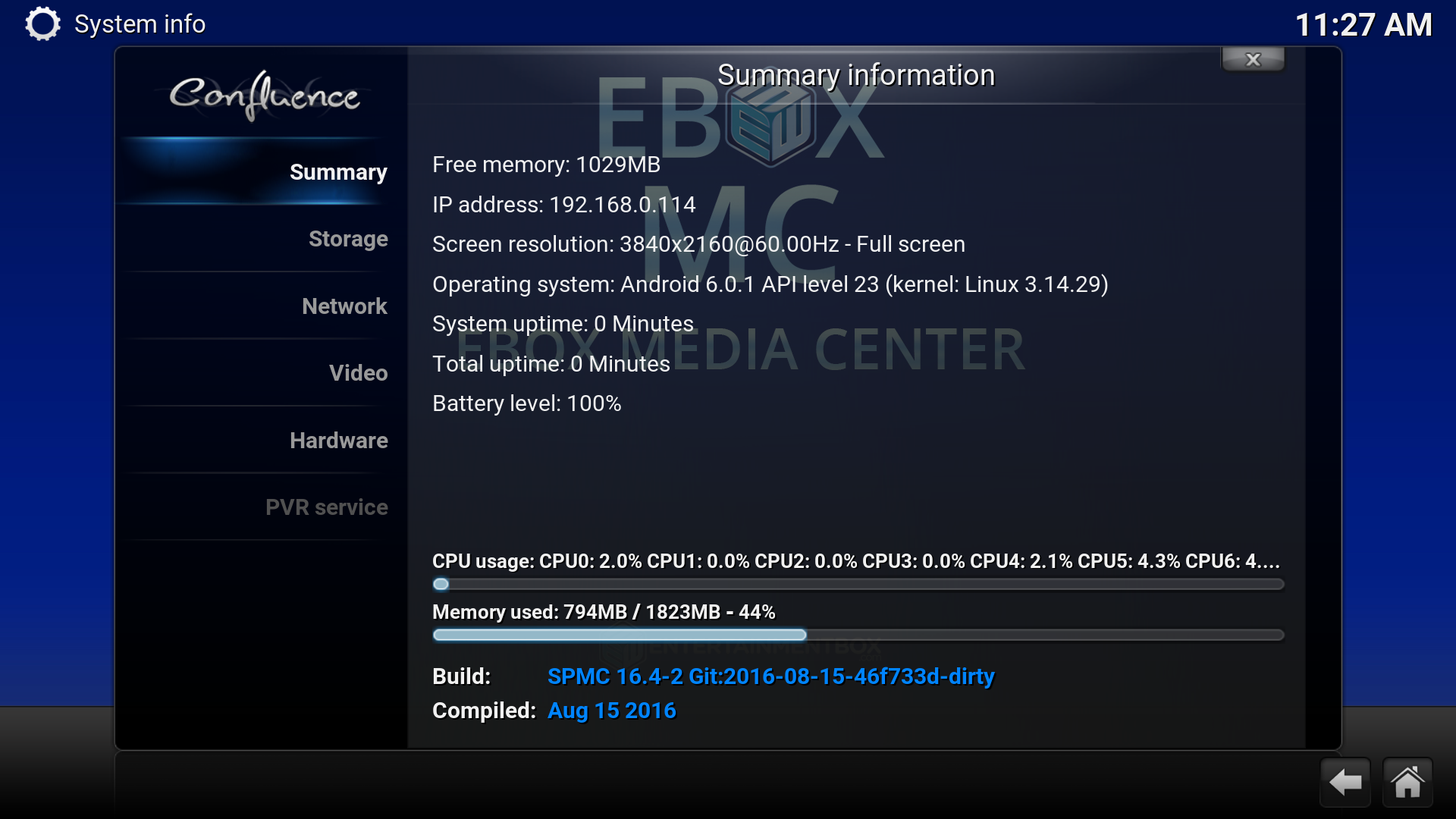Click the Confluence skin logo
The width and height of the screenshot is (1456, 819).
pos(264,96)
